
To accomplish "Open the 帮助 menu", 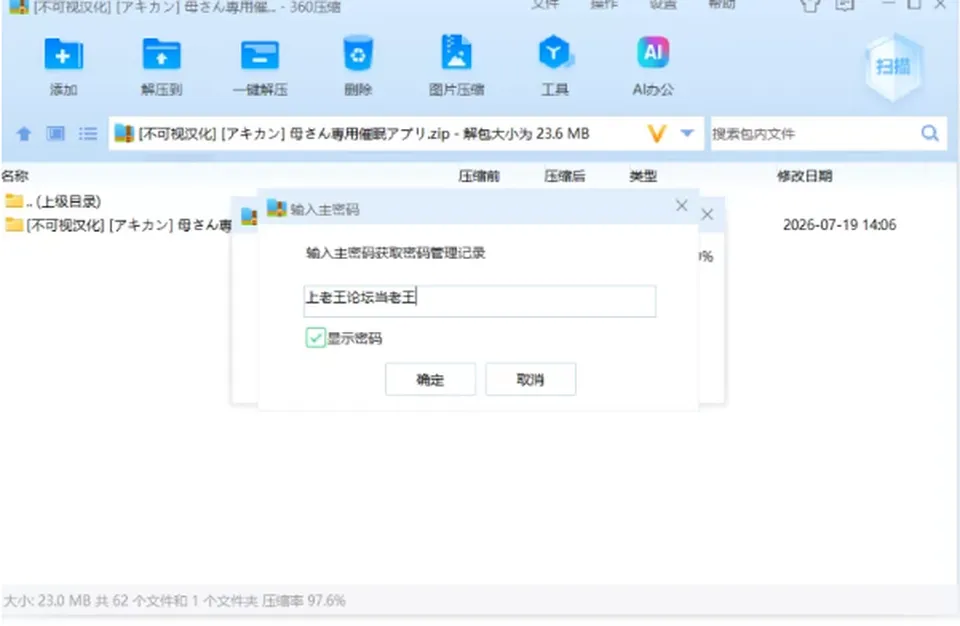I will (722, 5).
